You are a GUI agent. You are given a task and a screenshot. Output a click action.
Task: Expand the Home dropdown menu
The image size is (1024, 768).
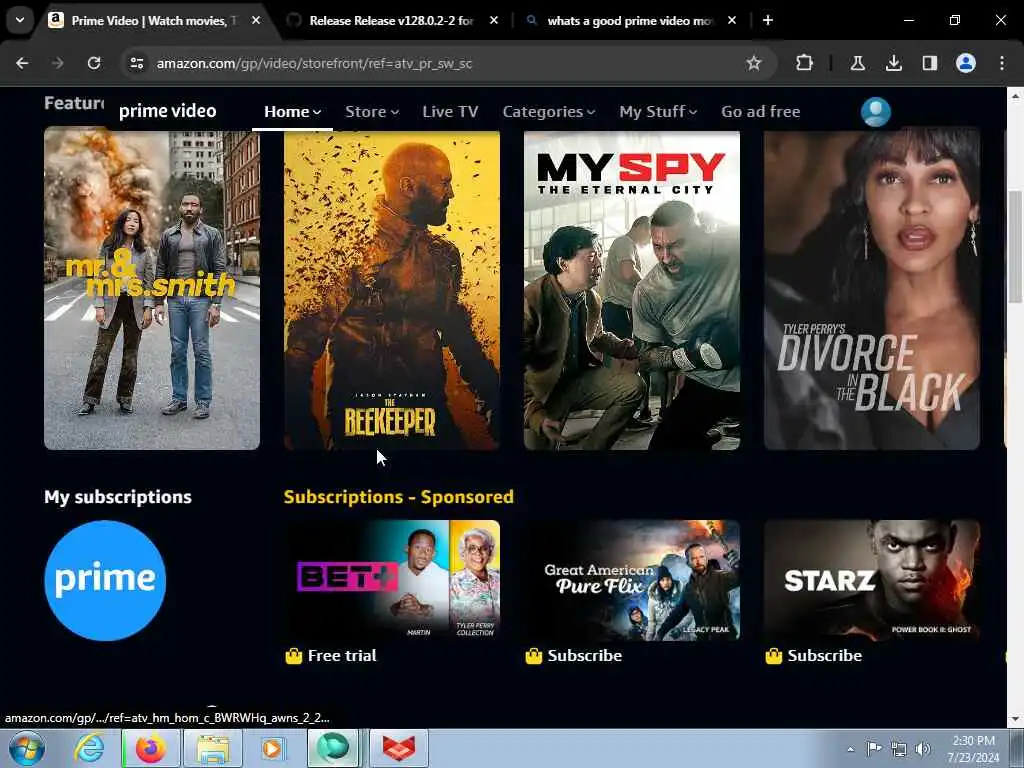[292, 112]
